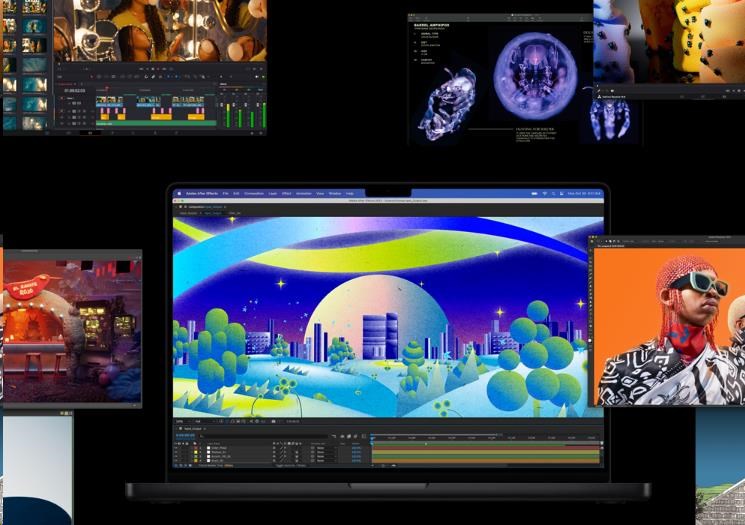Click the circular specimen image in the top window

coord(535,75)
